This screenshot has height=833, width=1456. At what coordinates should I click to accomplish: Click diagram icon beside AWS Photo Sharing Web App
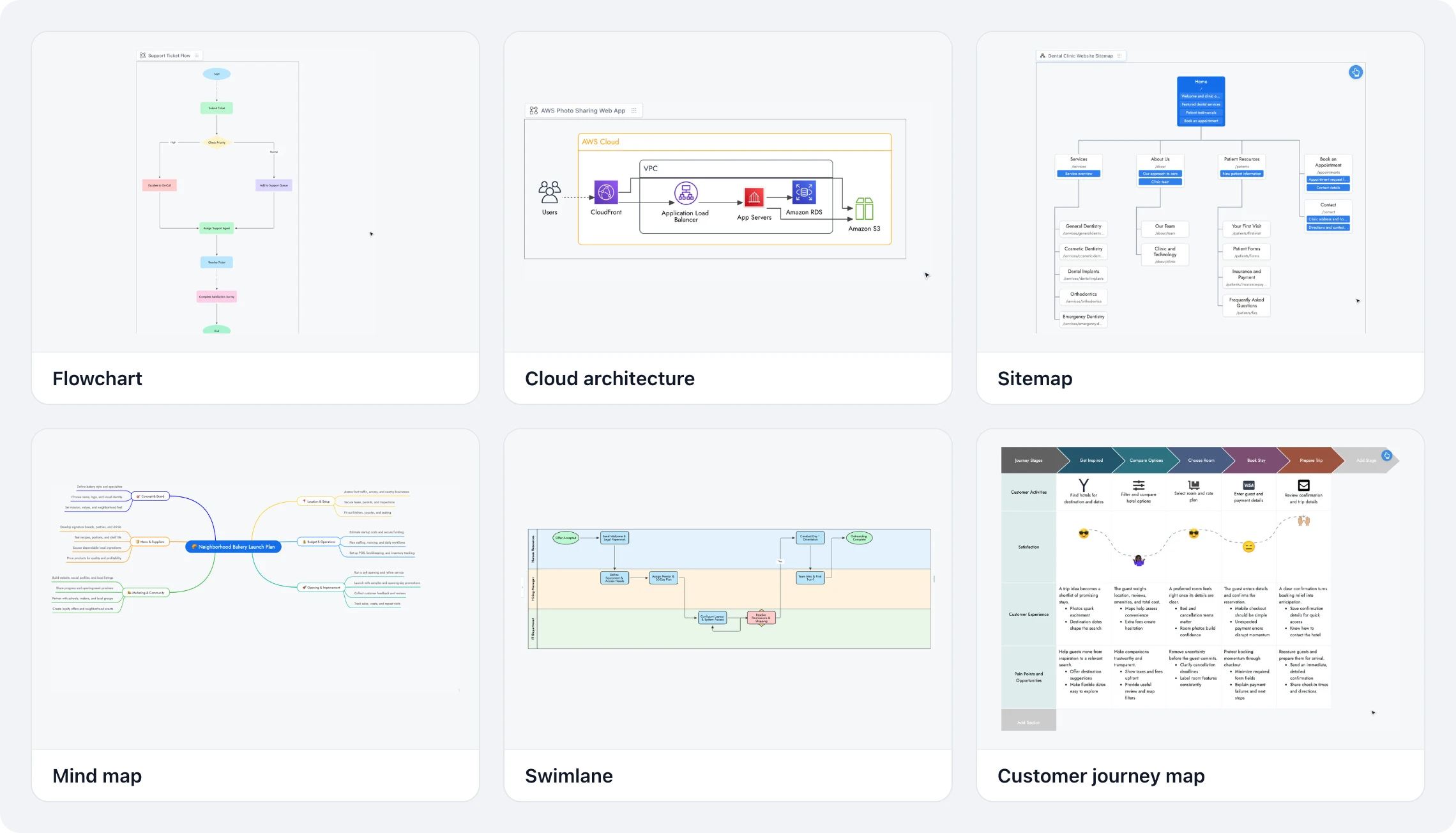(x=534, y=111)
